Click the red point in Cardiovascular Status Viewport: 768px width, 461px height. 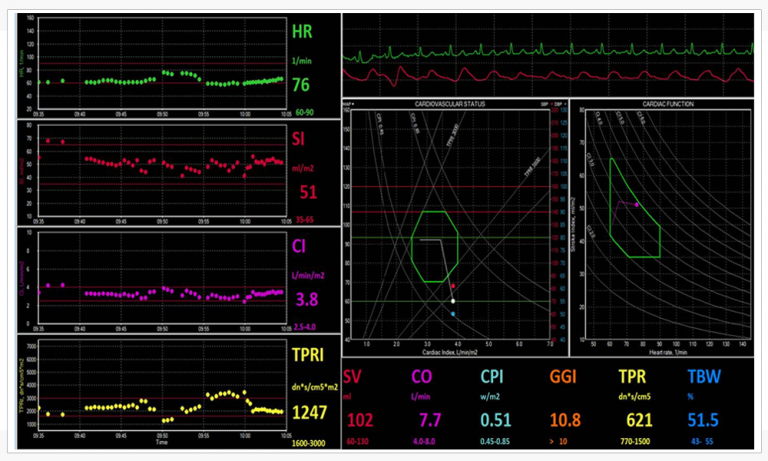click(x=452, y=286)
